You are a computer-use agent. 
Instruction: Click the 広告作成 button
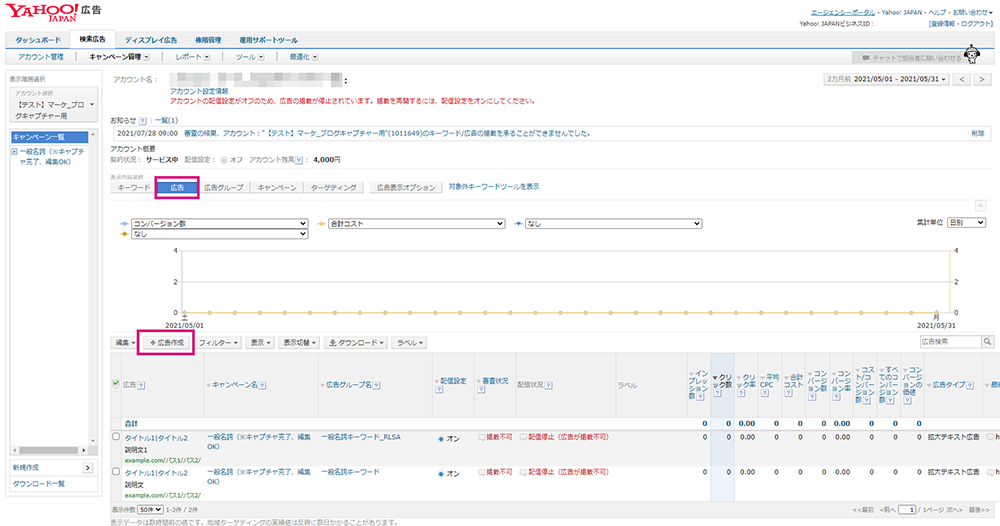(166, 342)
